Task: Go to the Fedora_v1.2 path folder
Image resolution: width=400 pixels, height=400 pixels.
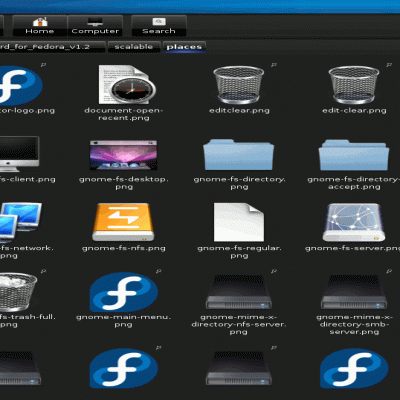Action: click(52, 47)
